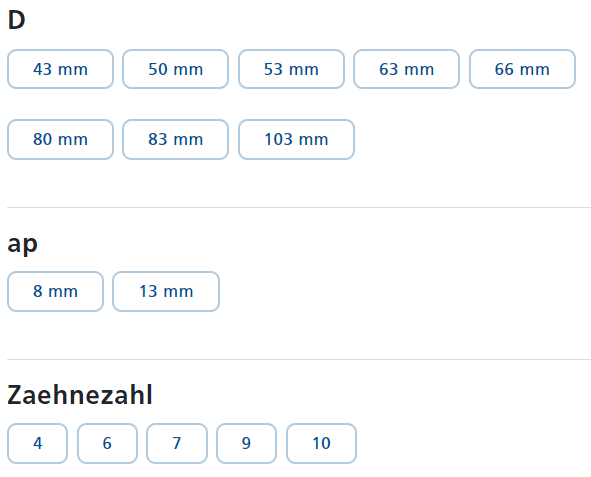This screenshot has width=591, height=477.
Task: Select the 43 mm diameter option
Action: tap(60, 69)
